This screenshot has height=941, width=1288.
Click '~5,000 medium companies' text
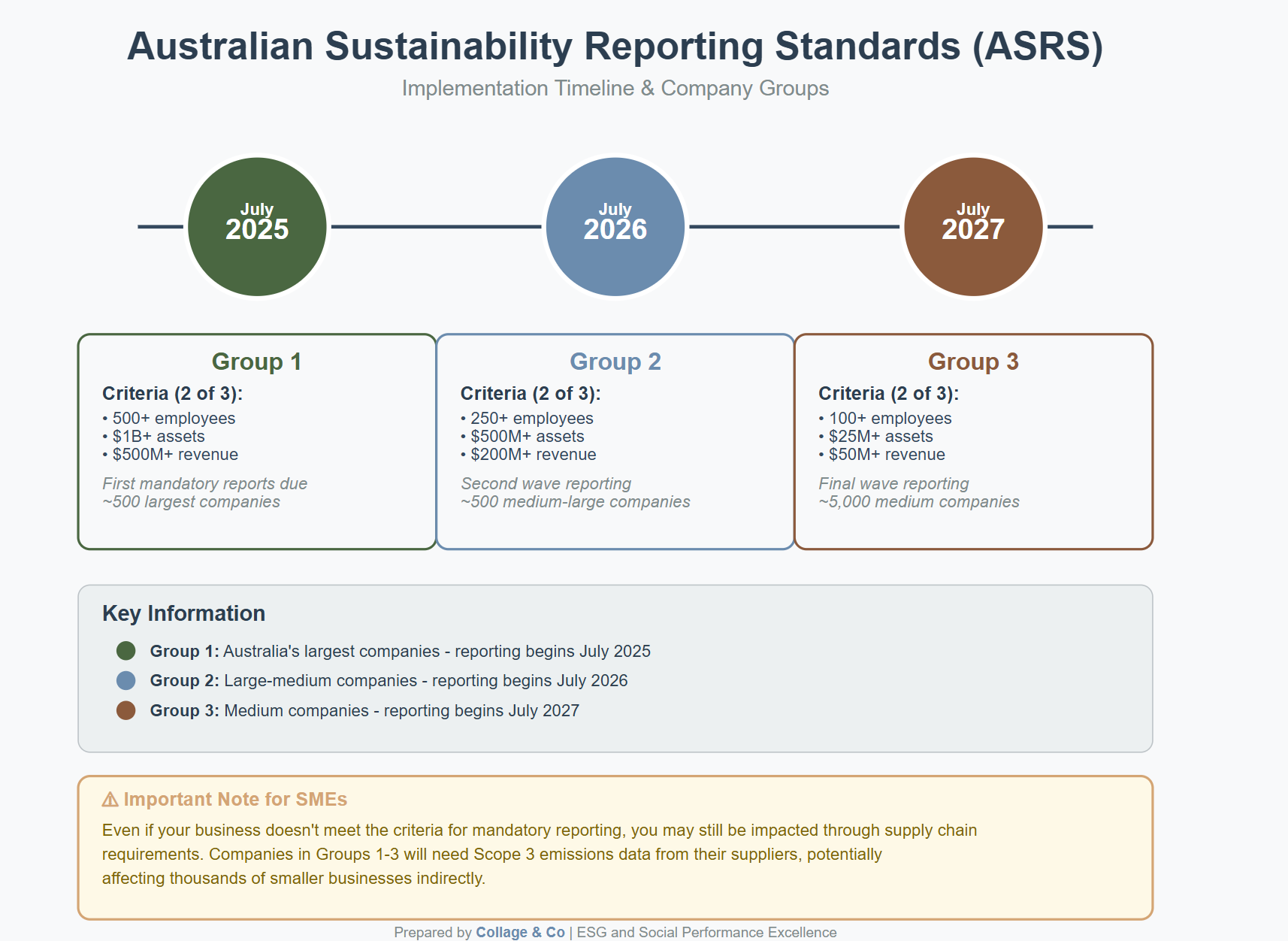click(x=919, y=501)
